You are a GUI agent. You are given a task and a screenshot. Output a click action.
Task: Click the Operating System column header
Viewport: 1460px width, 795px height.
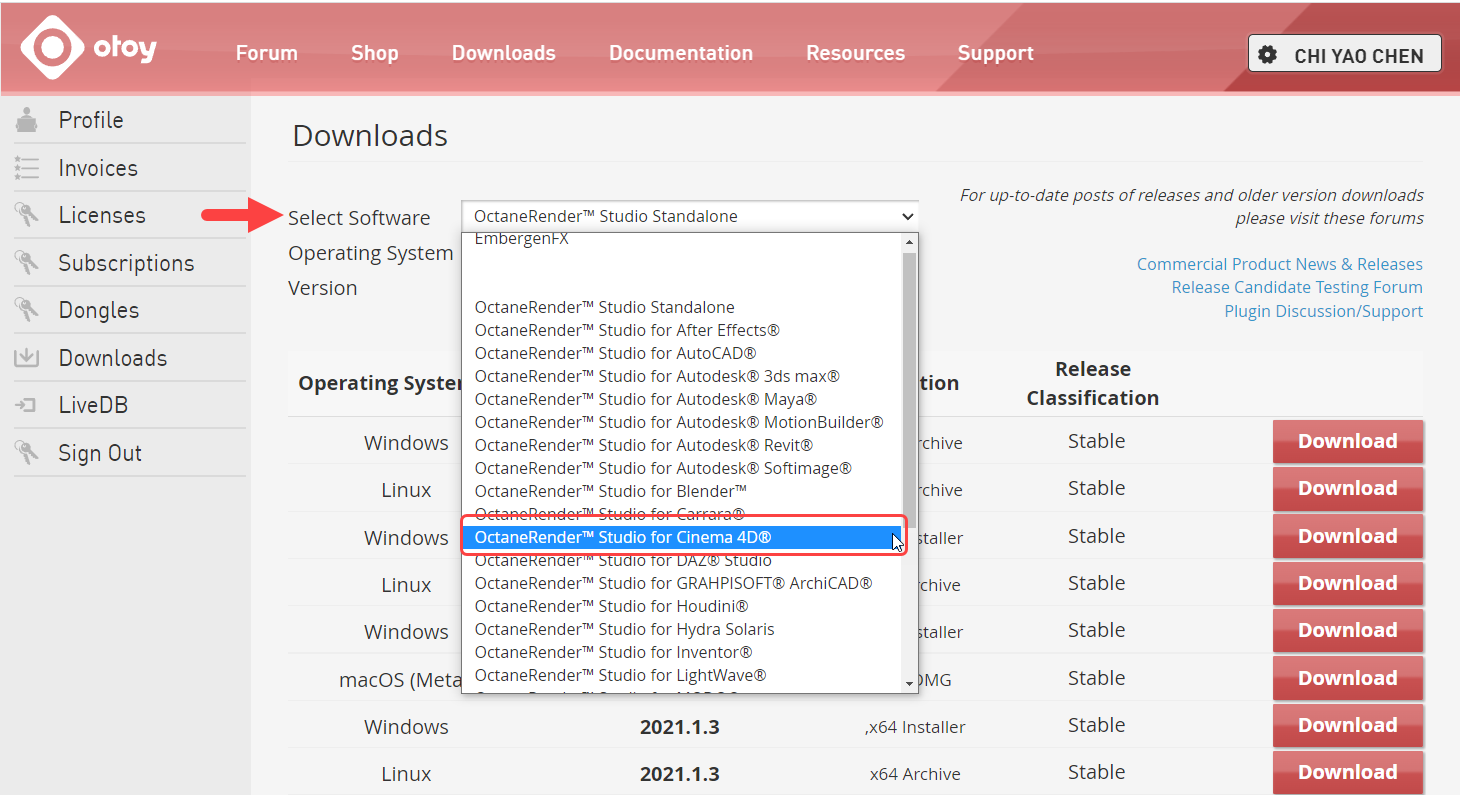click(x=380, y=383)
